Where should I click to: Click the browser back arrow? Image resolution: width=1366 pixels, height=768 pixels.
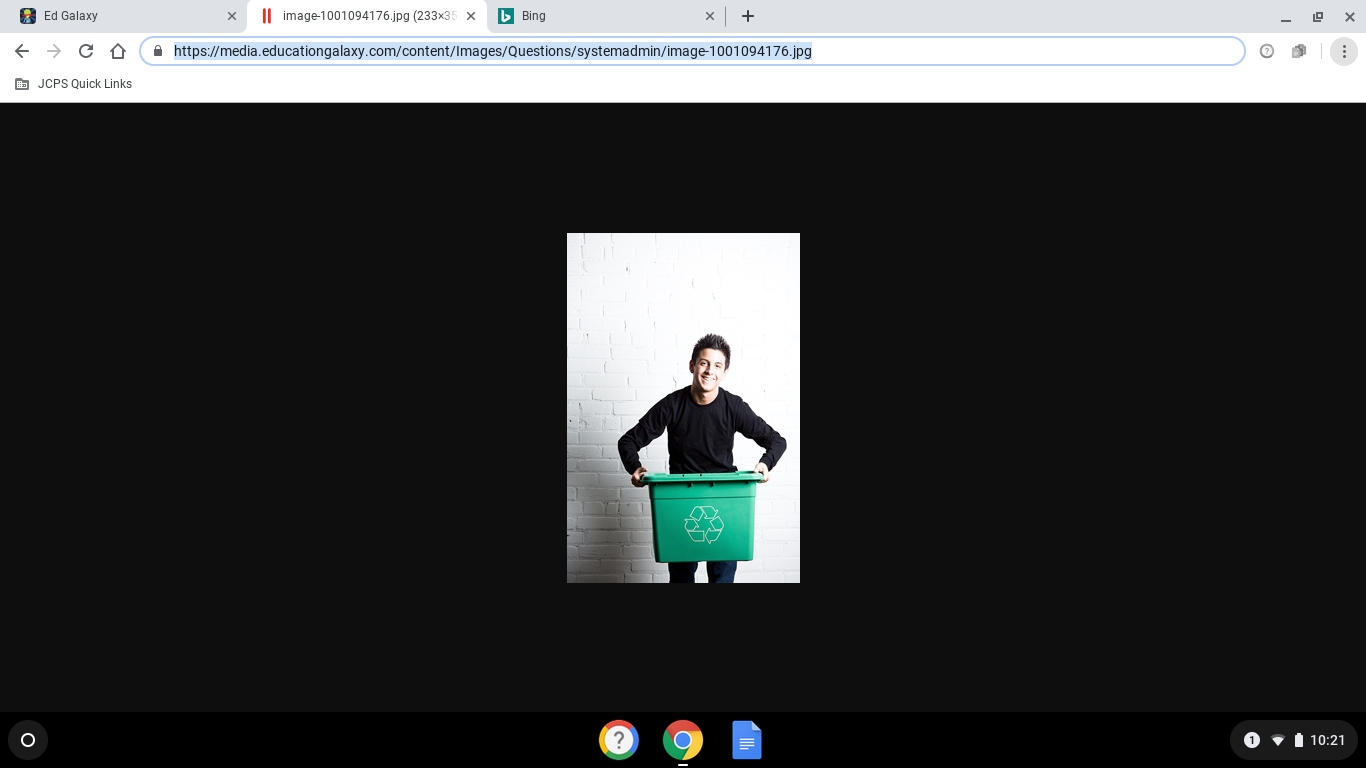(22, 51)
